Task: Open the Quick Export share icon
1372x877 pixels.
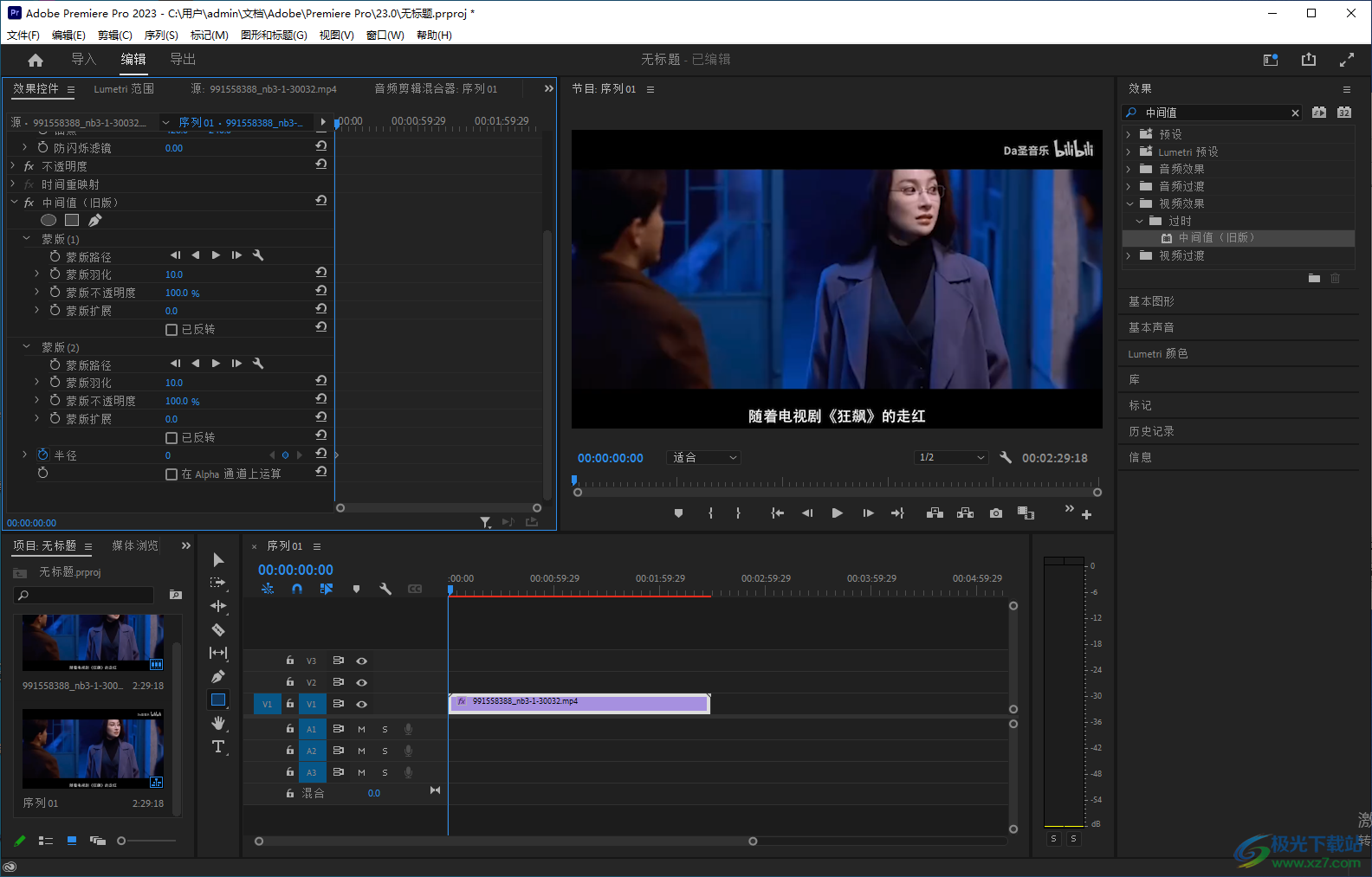Action: [1309, 59]
